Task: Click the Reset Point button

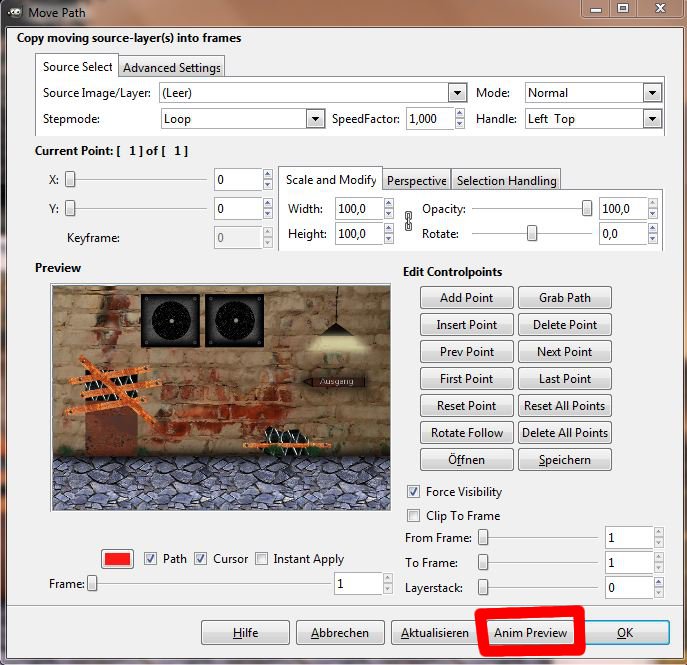Action: [467, 406]
